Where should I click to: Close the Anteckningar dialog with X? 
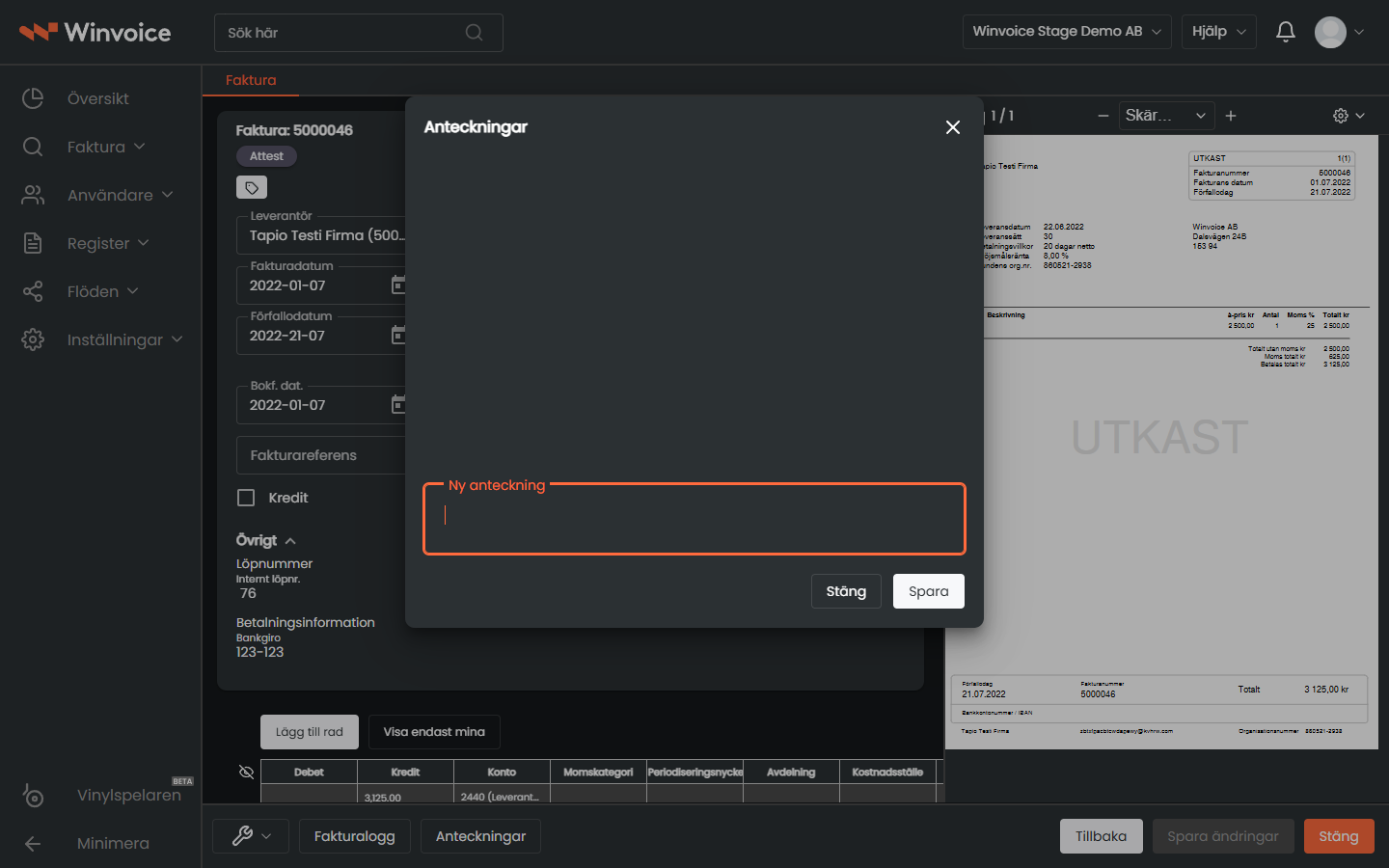click(953, 127)
